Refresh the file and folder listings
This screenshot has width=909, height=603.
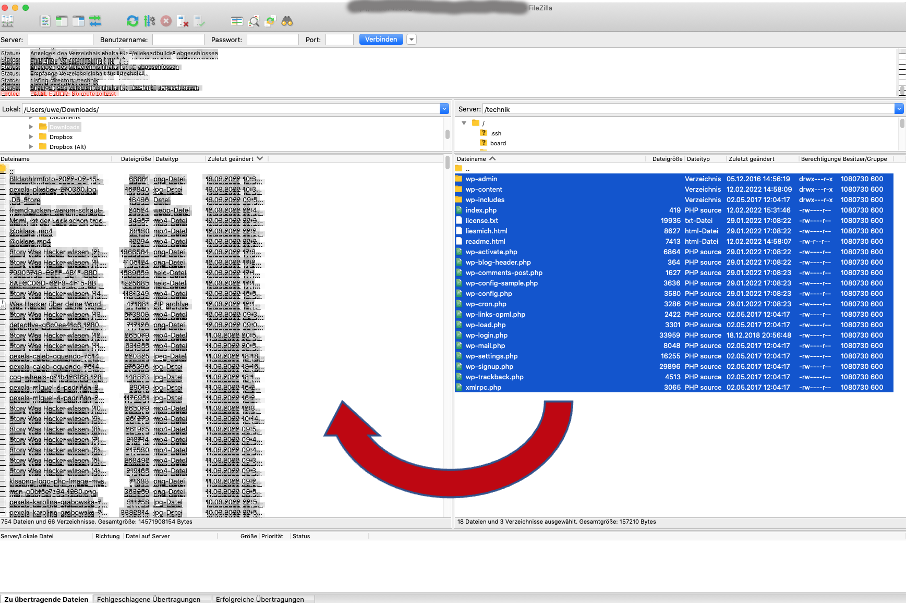132,19
